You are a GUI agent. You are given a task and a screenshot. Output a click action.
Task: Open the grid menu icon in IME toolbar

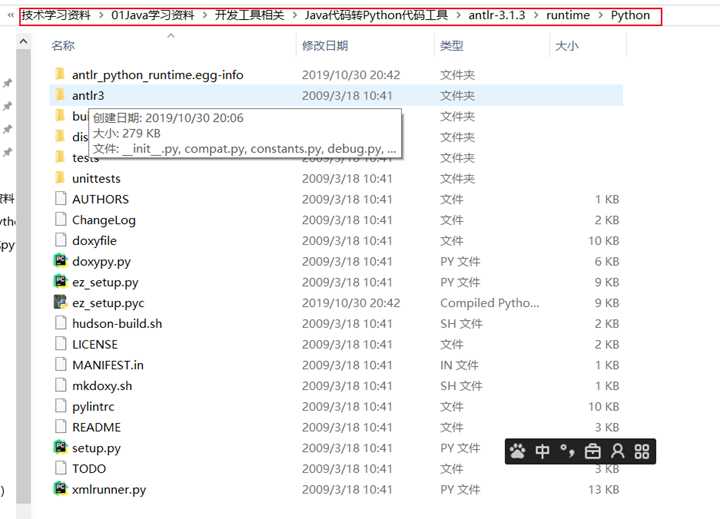coord(641,451)
